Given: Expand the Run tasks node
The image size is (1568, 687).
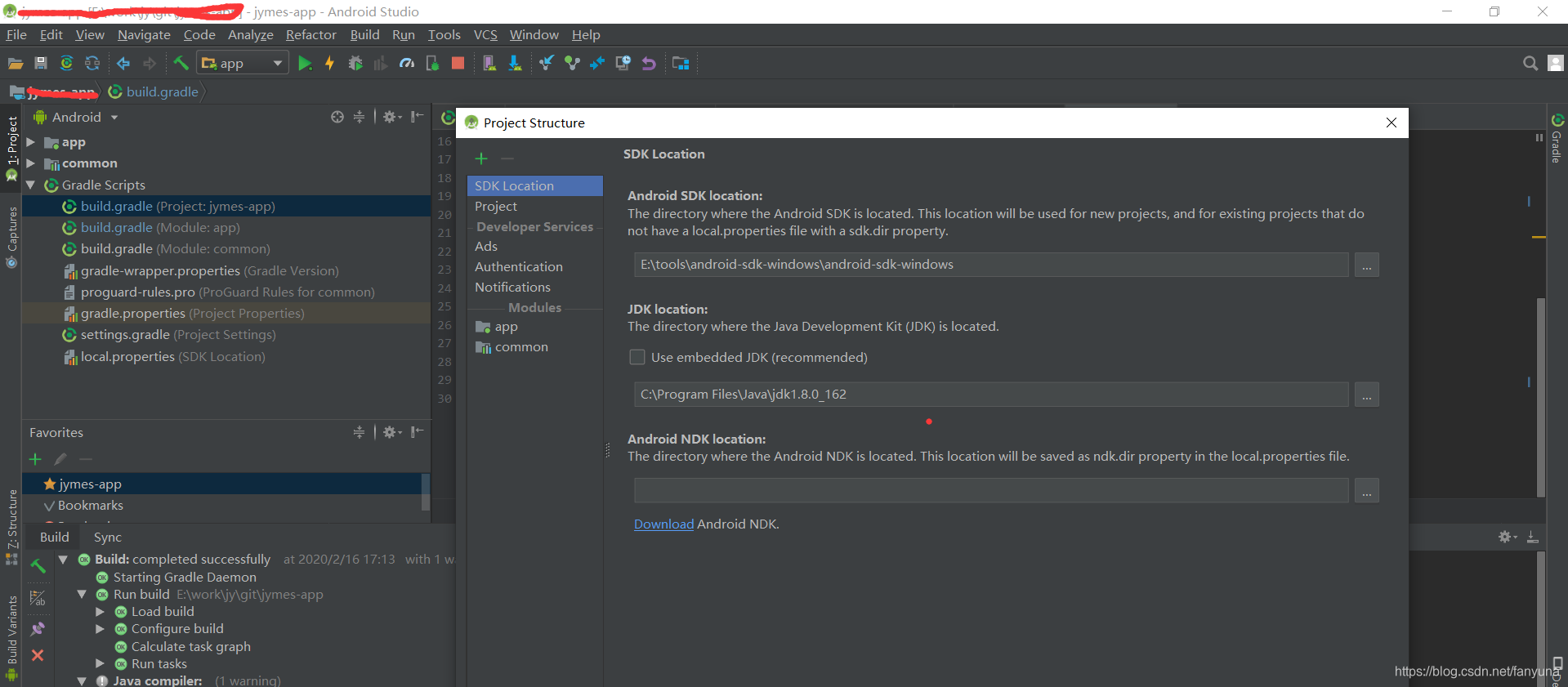Looking at the screenshot, I should 100,664.
